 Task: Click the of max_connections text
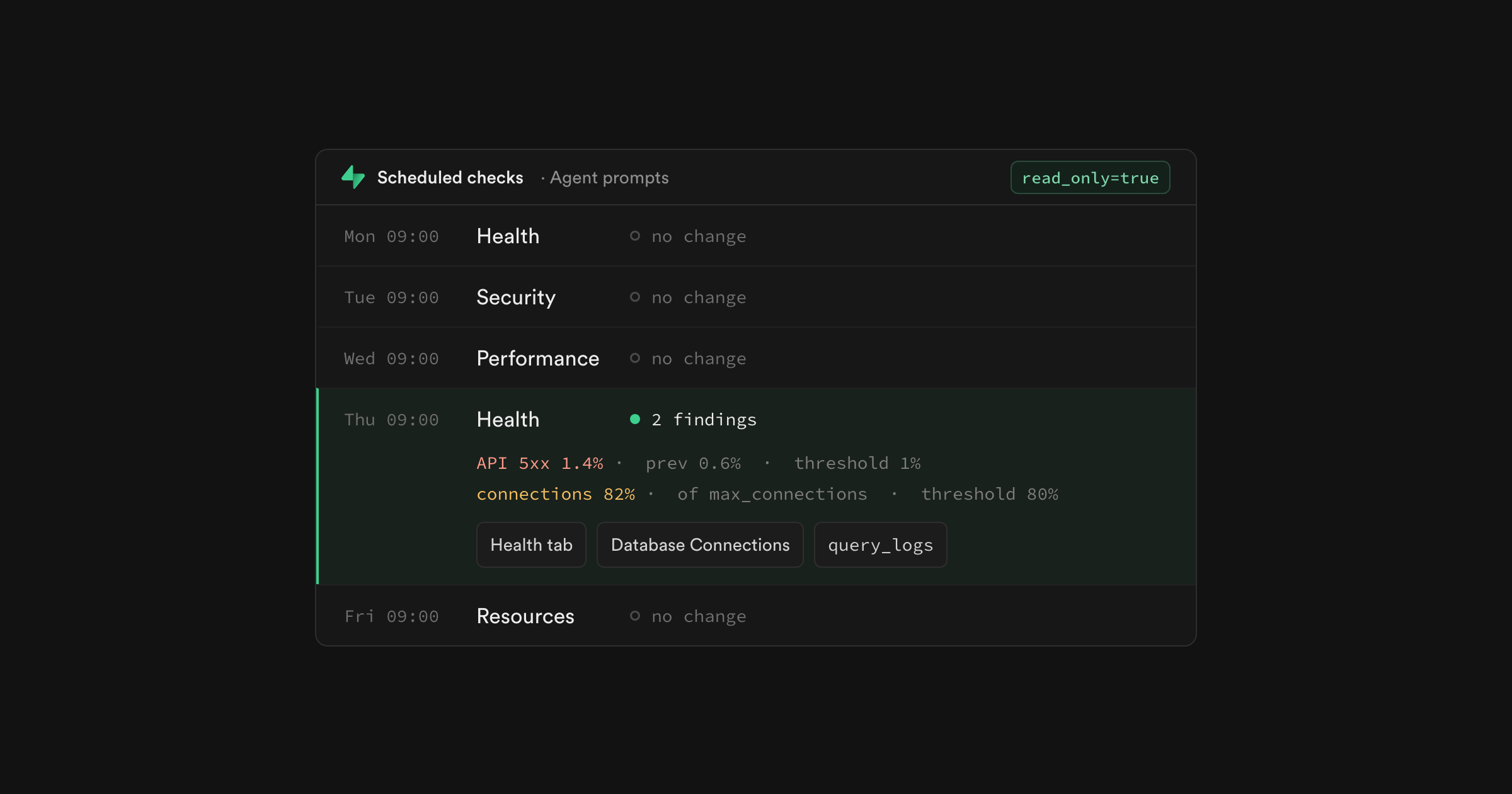click(772, 494)
